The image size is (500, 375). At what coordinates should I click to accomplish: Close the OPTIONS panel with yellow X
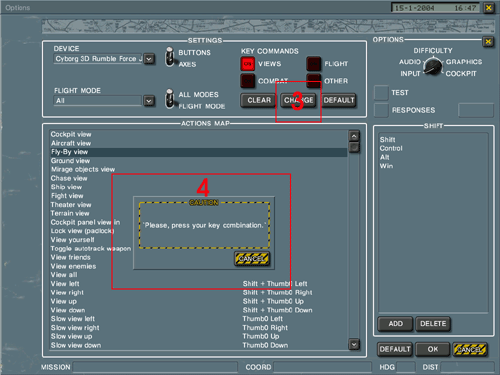[x=488, y=42]
